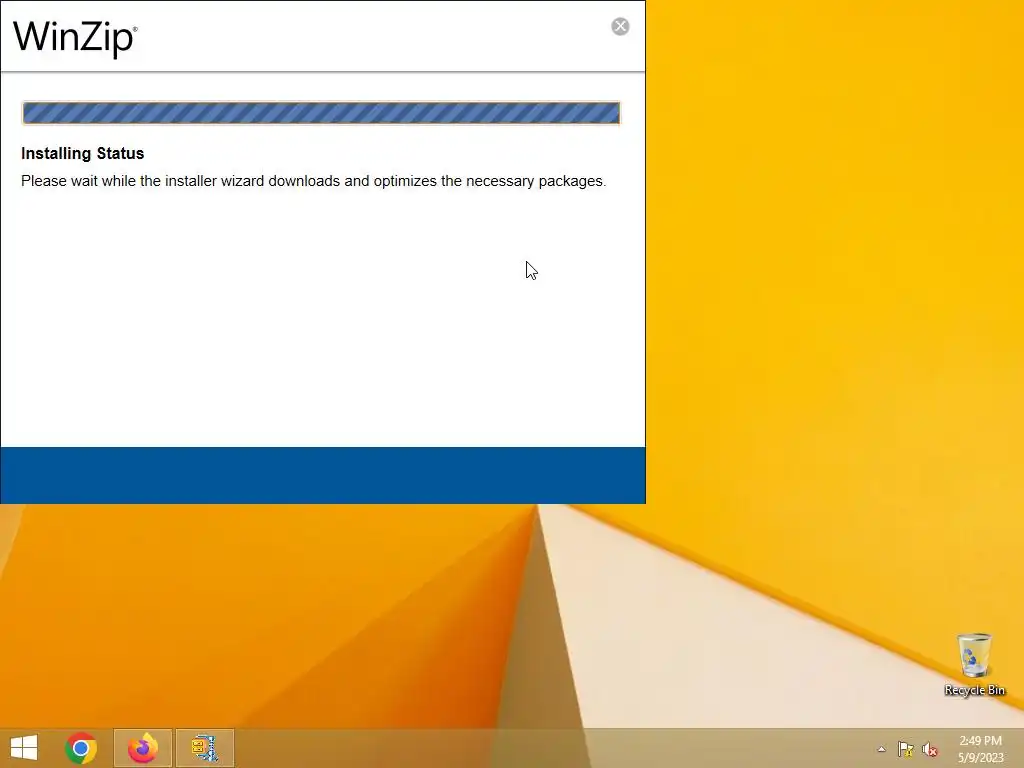Show hidden system tray icons
Image resolution: width=1024 pixels, height=768 pixels.
pyautogui.click(x=881, y=749)
